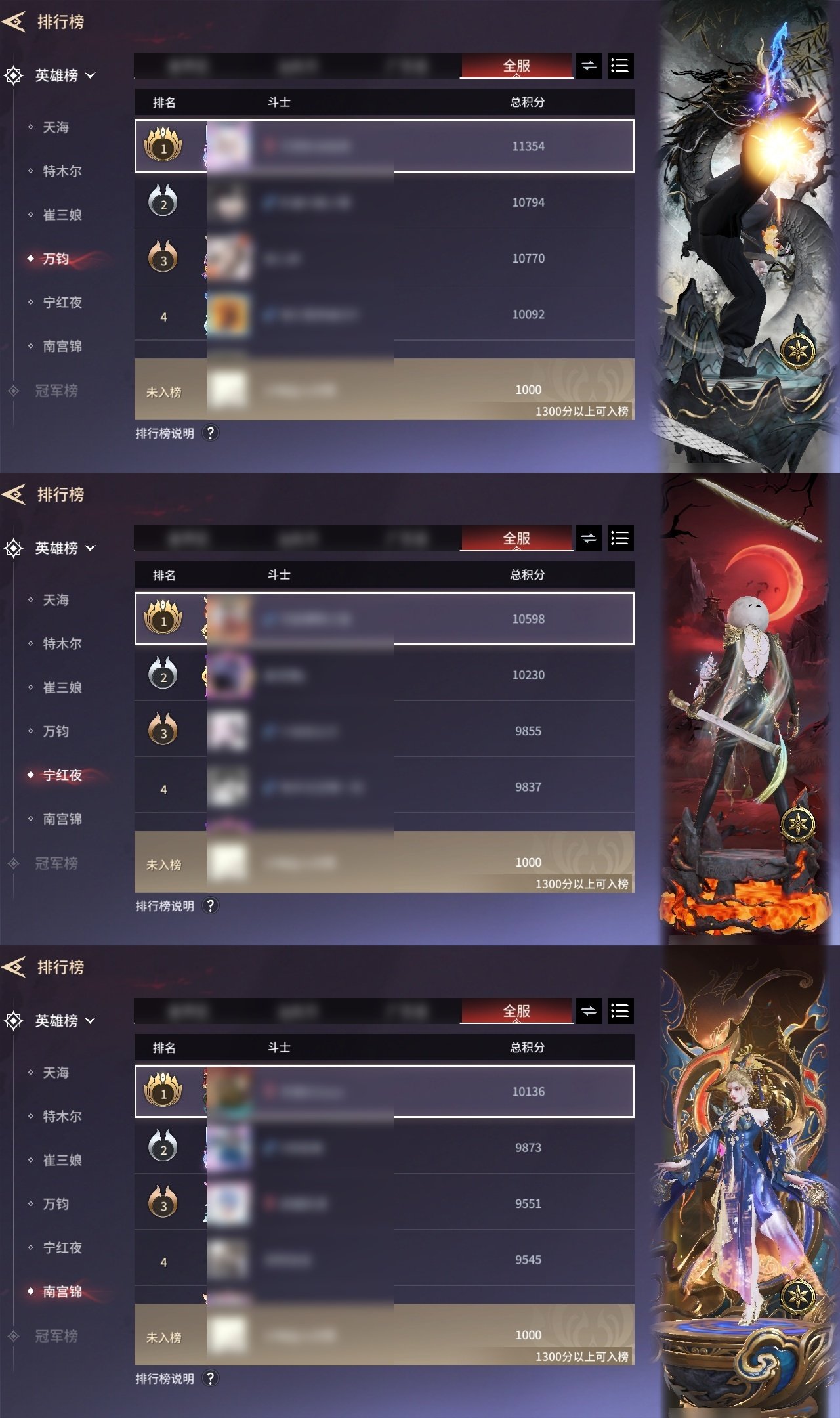Toggle the list view icon above the 10598 leaderboard

(x=620, y=538)
